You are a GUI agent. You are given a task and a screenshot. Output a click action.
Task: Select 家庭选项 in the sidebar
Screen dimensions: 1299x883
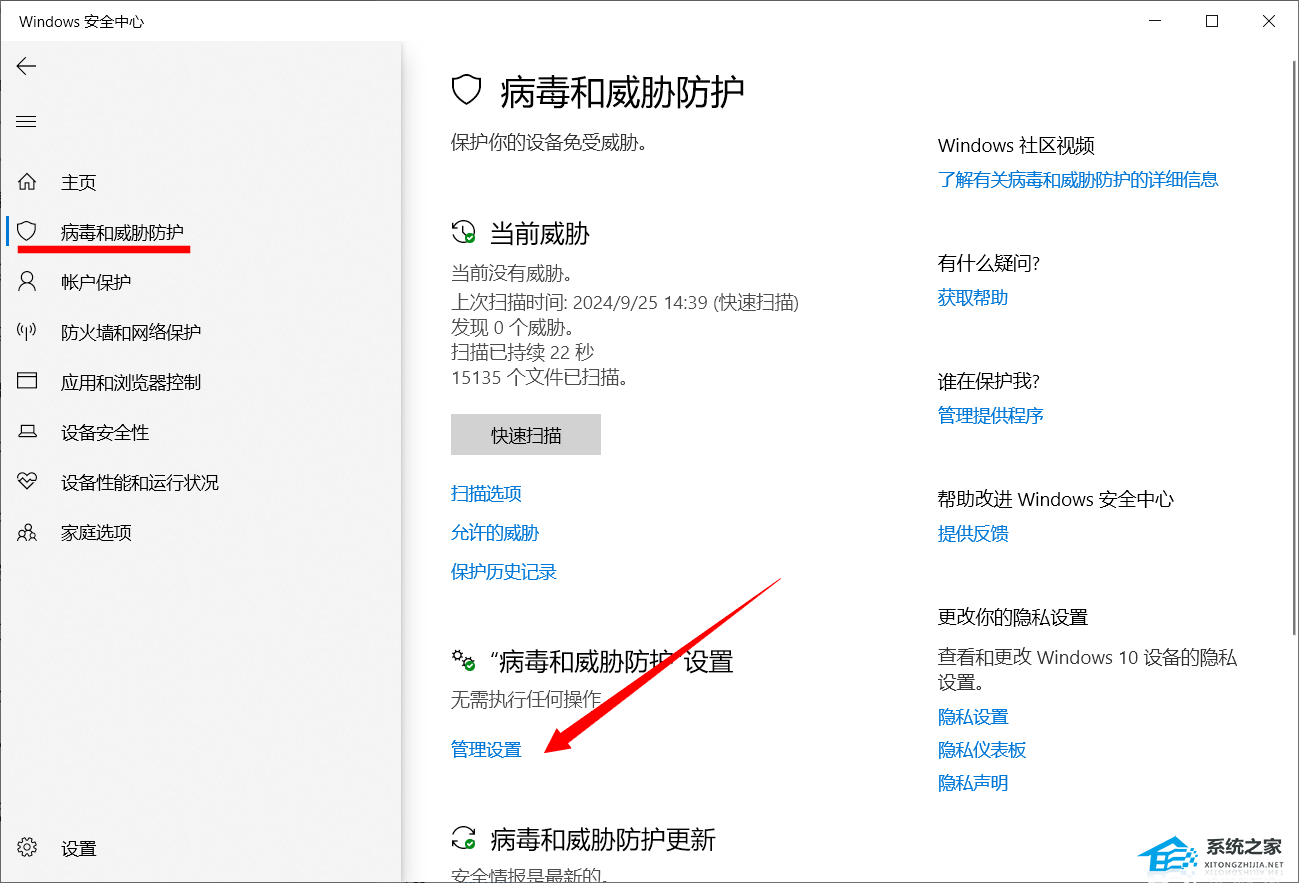click(96, 532)
